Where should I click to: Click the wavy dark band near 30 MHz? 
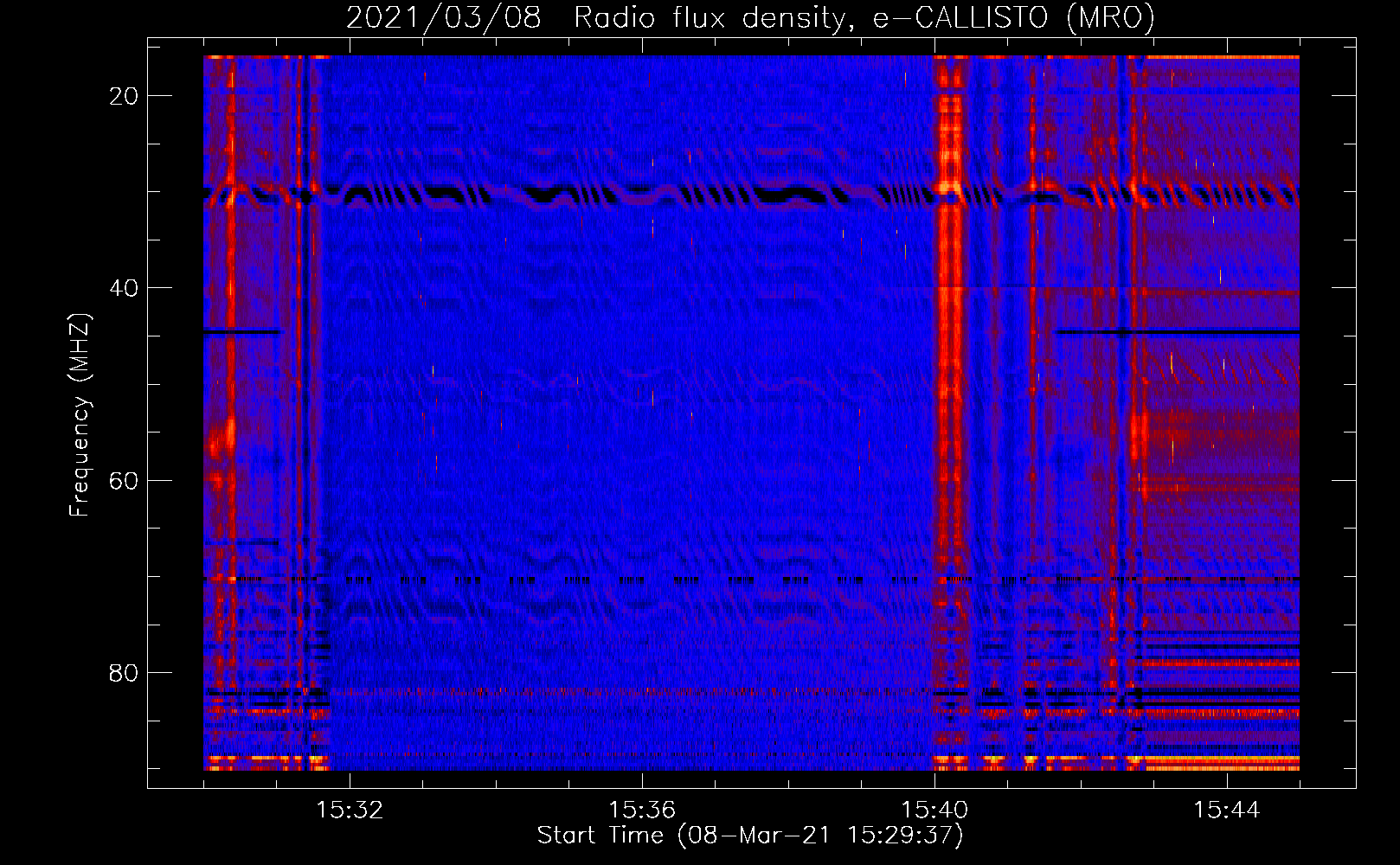coord(751,195)
